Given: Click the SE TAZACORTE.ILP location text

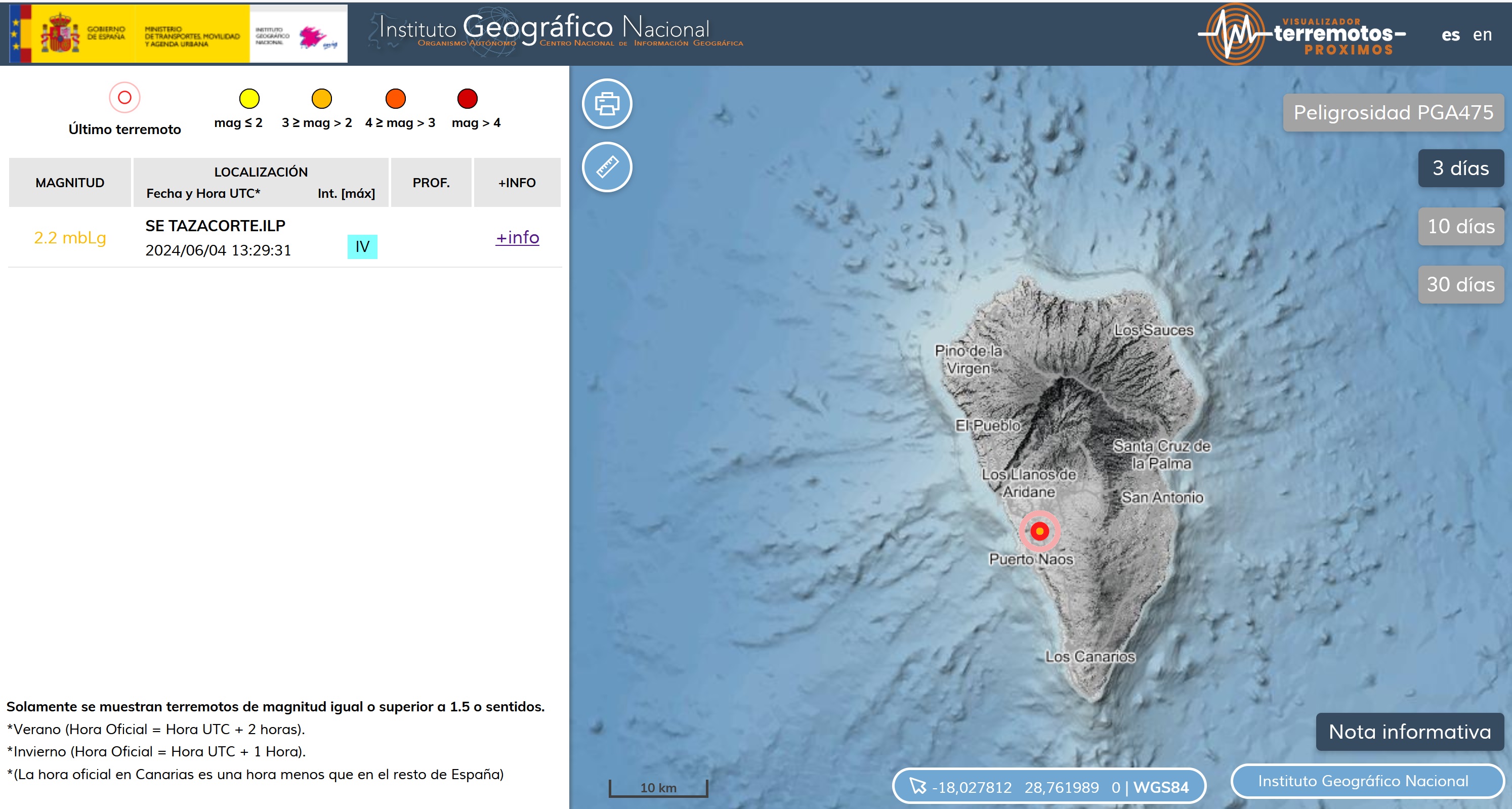Looking at the screenshot, I should (216, 225).
